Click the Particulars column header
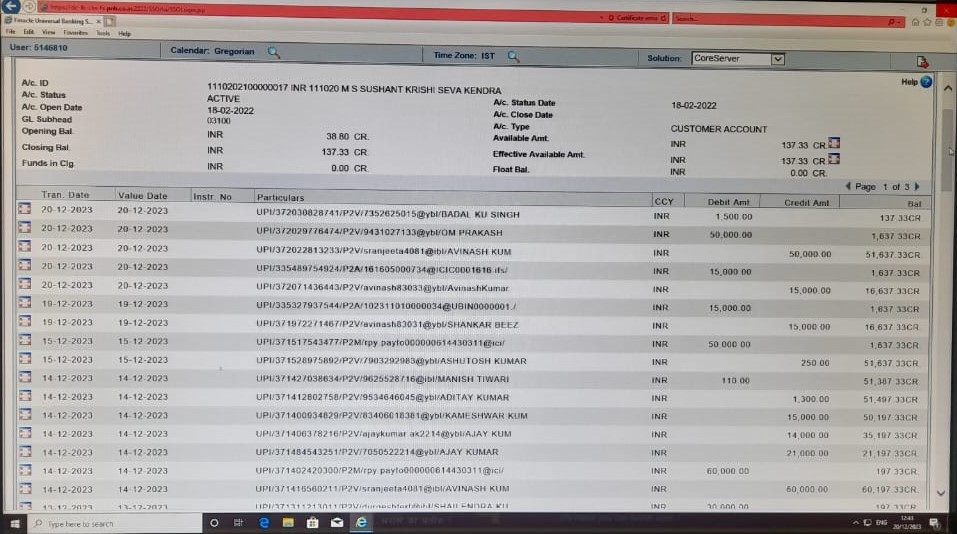957x534 pixels. coord(280,198)
